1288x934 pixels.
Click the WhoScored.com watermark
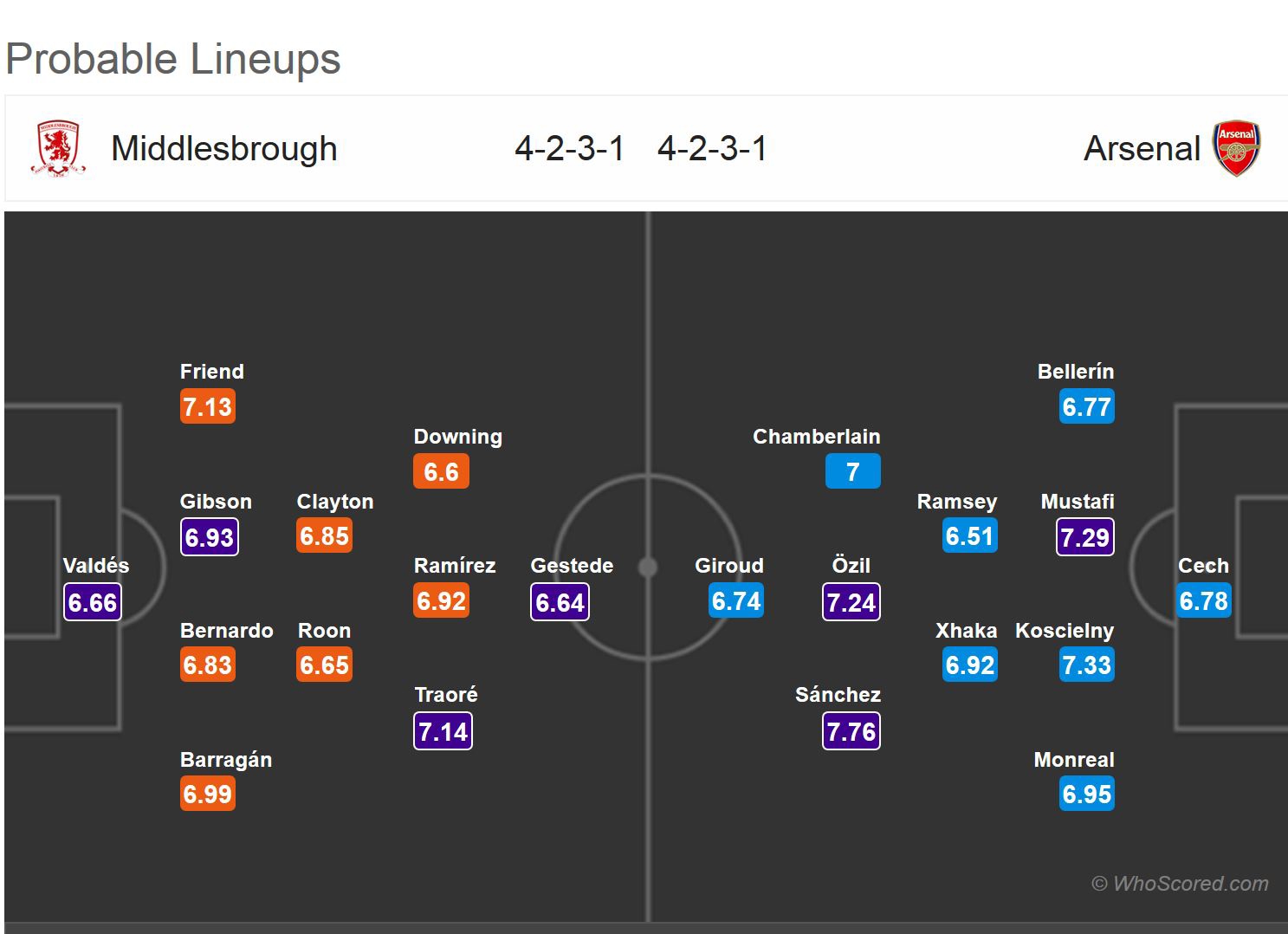click(1180, 884)
